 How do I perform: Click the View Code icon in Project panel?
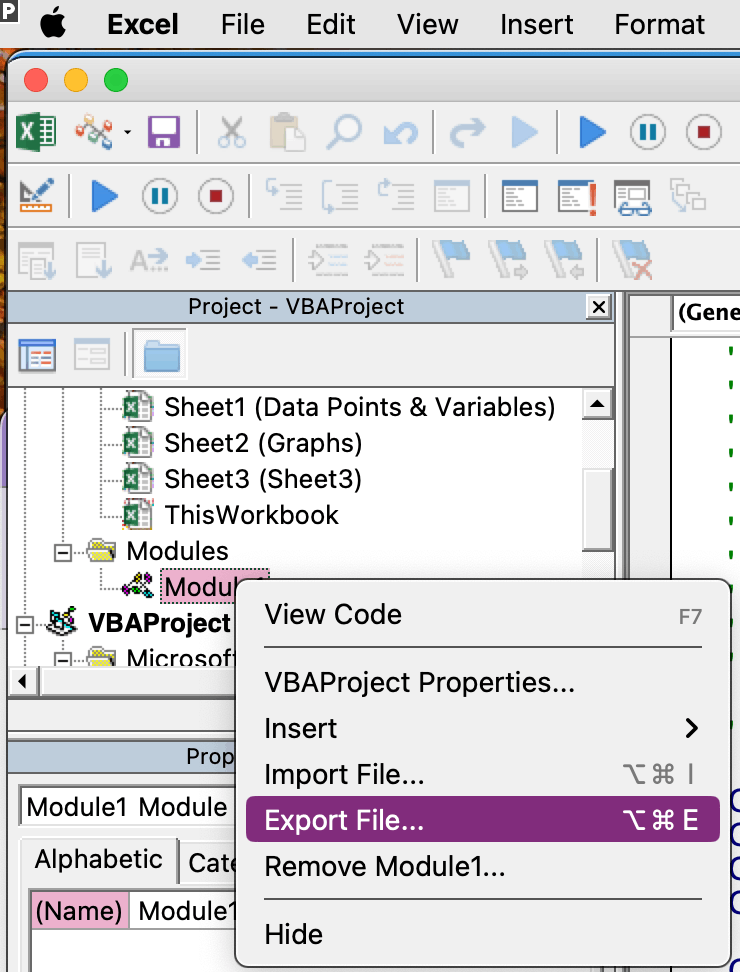click(x=37, y=355)
